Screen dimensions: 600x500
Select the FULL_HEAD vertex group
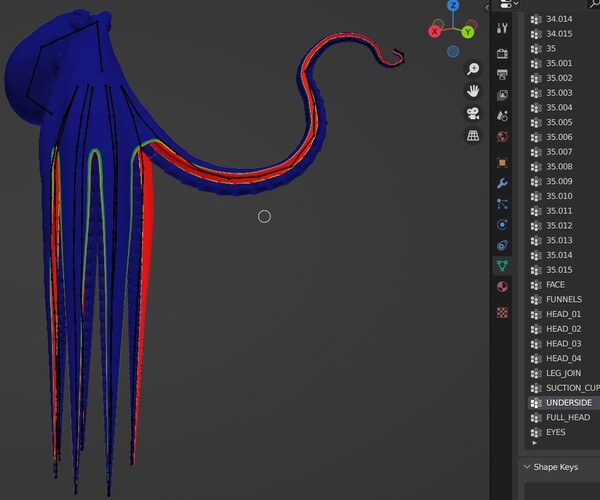pyautogui.click(x=567, y=417)
